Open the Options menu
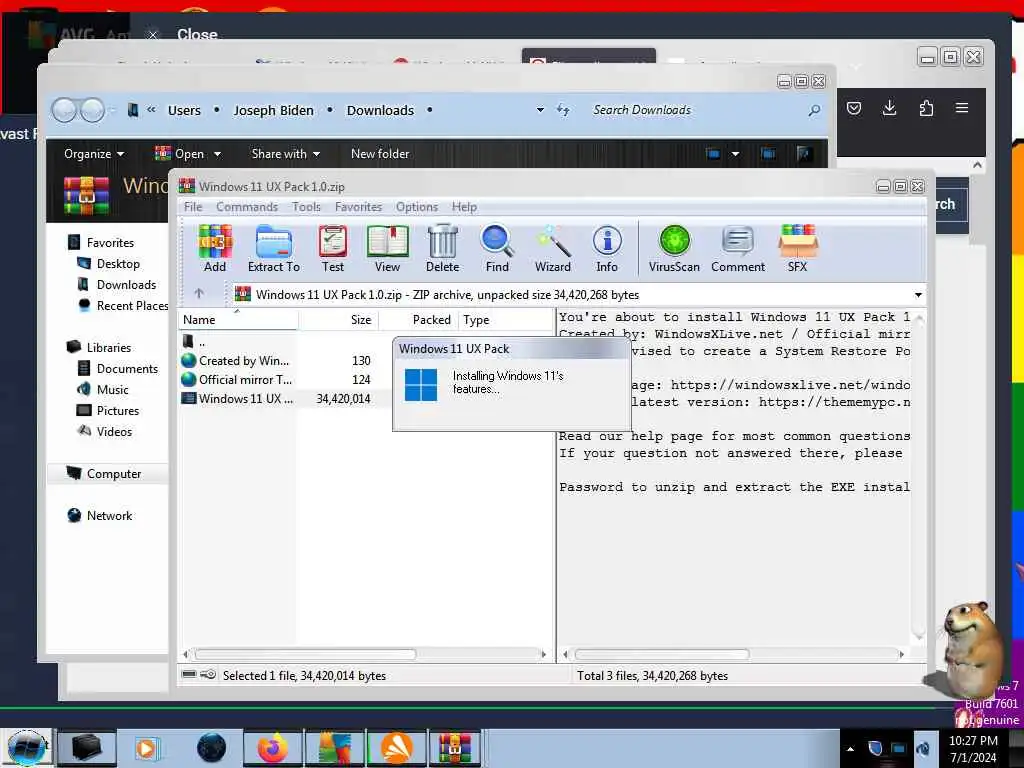 point(417,207)
